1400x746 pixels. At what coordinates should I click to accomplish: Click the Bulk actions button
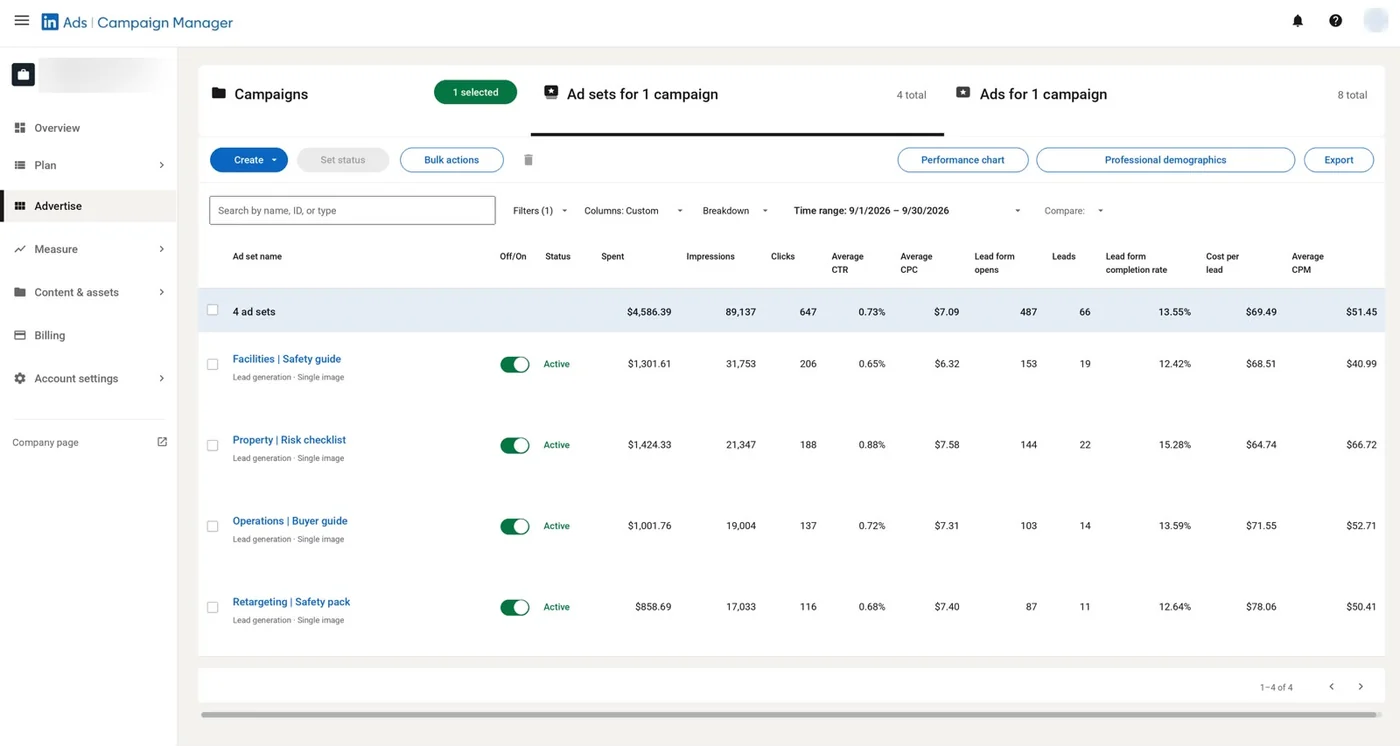[x=452, y=160]
